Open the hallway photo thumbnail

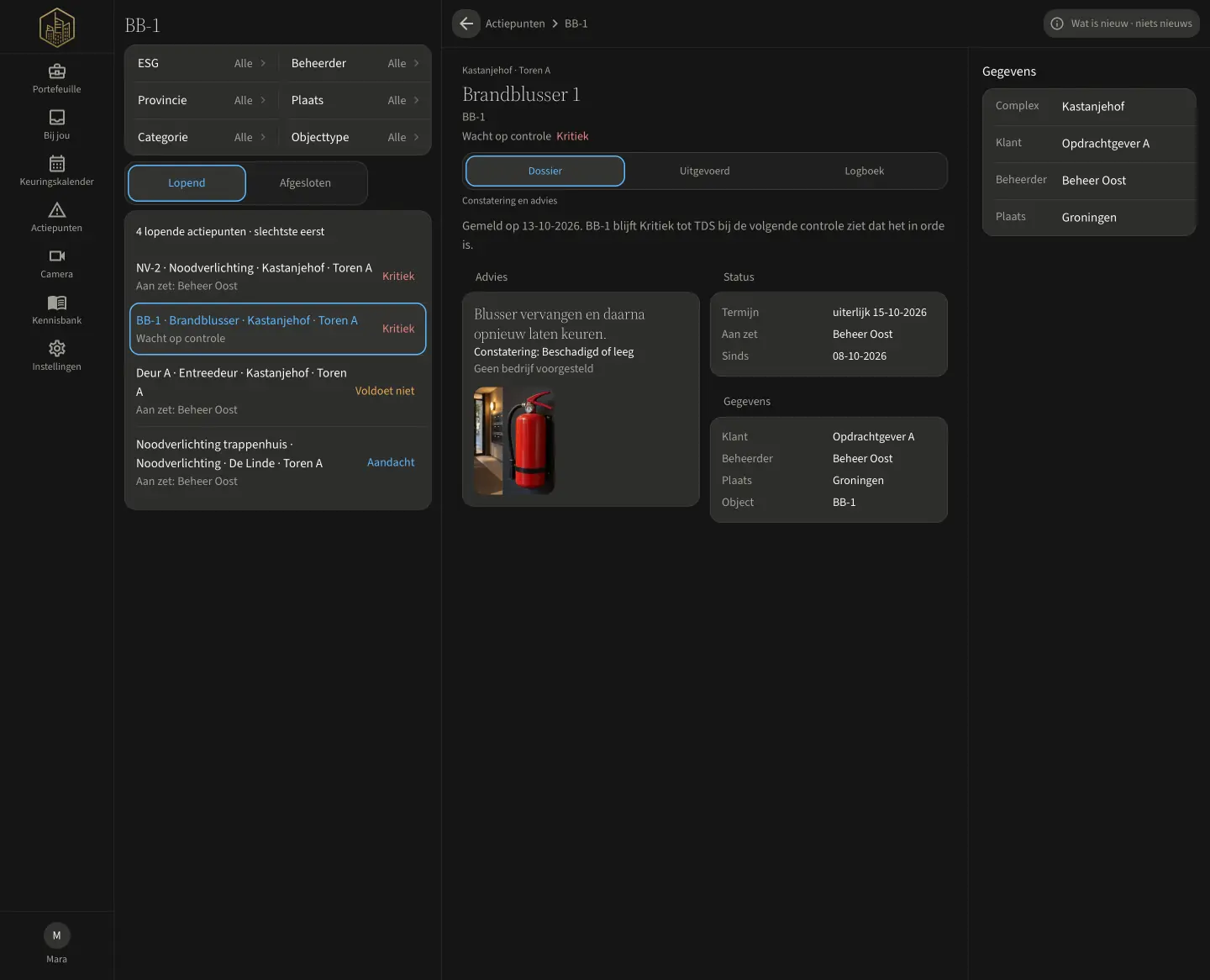(488, 441)
